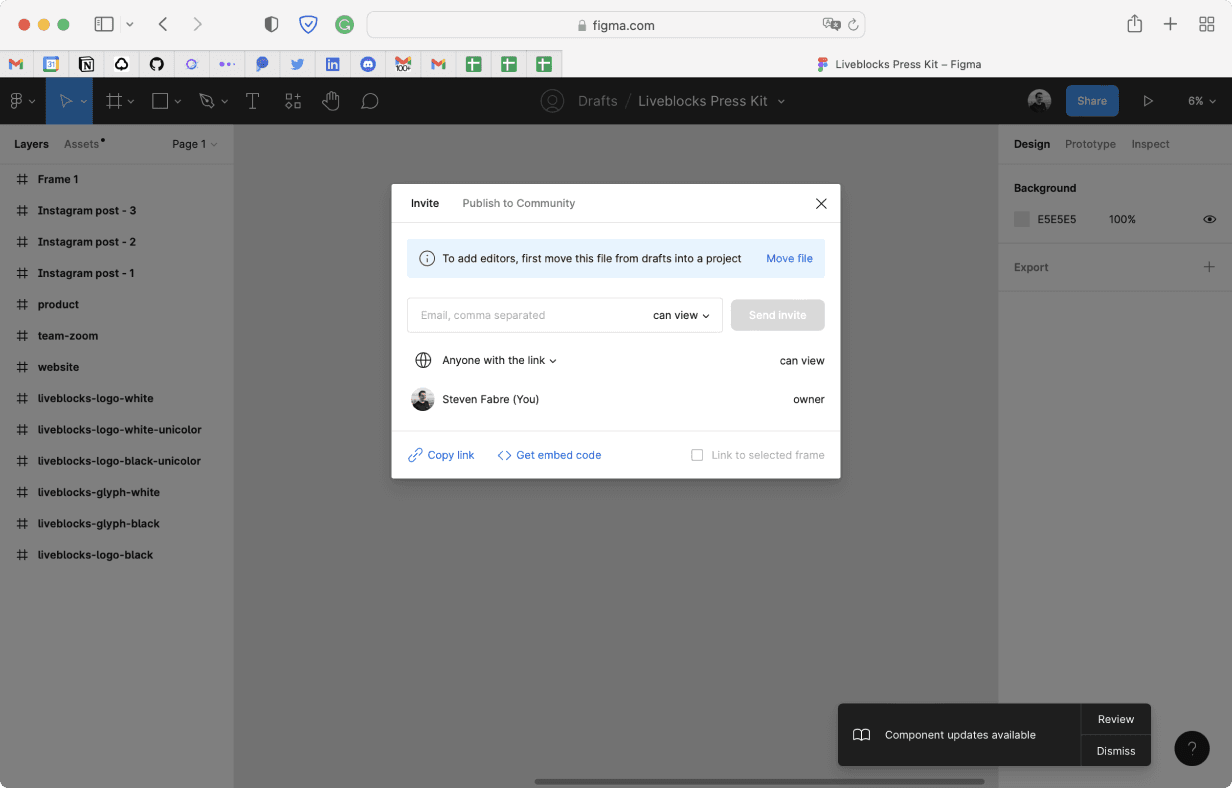Start presentation mode
Viewport: 1232px width, 788px height.
(1148, 100)
